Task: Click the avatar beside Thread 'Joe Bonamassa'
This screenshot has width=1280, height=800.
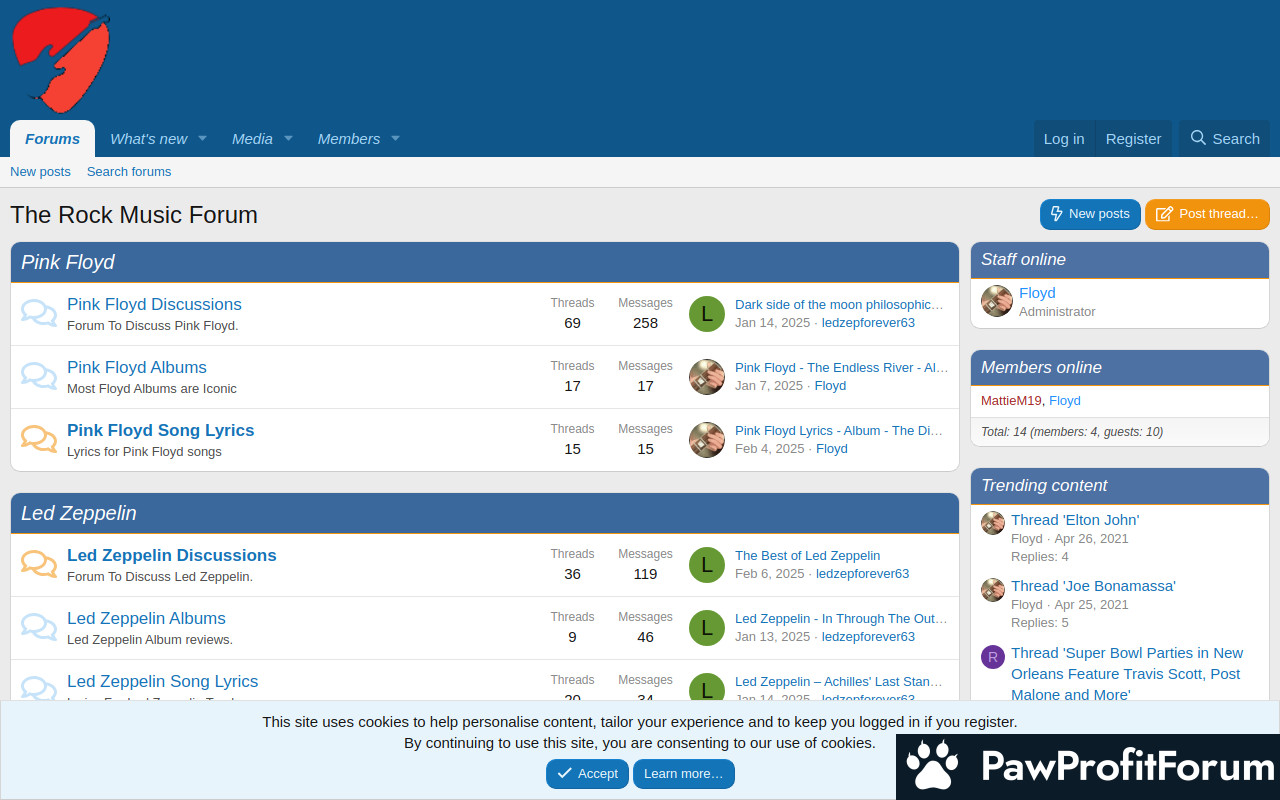Action: (x=993, y=589)
